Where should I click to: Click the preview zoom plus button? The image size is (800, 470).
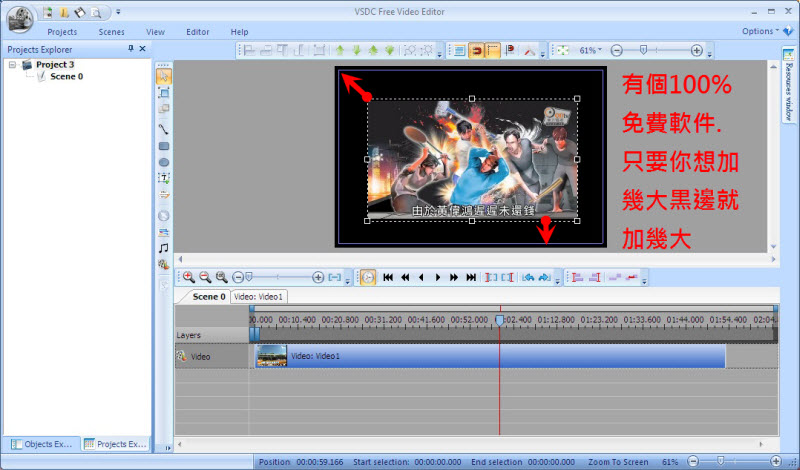tap(696, 50)
